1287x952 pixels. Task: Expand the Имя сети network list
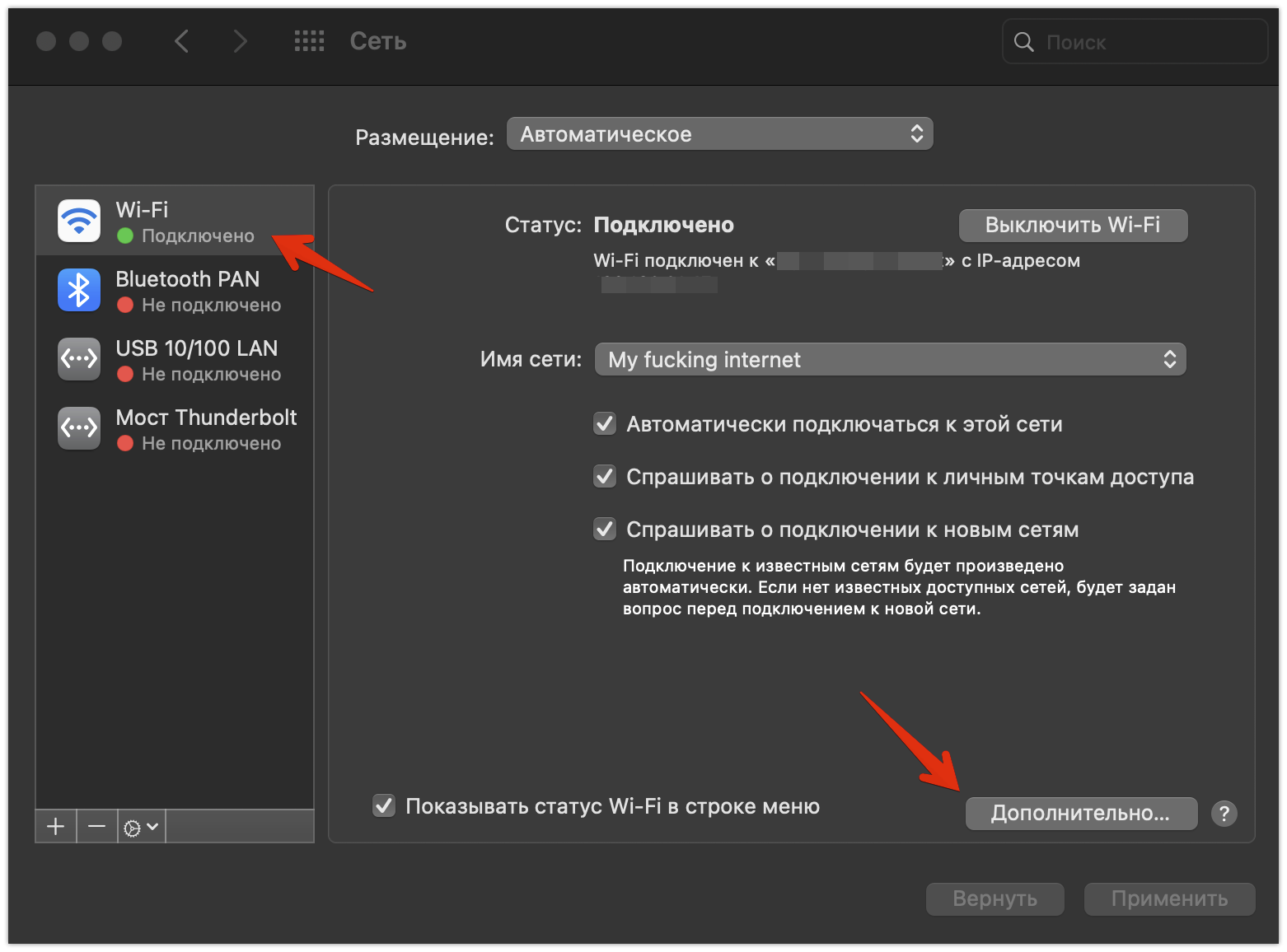point(890,360)
